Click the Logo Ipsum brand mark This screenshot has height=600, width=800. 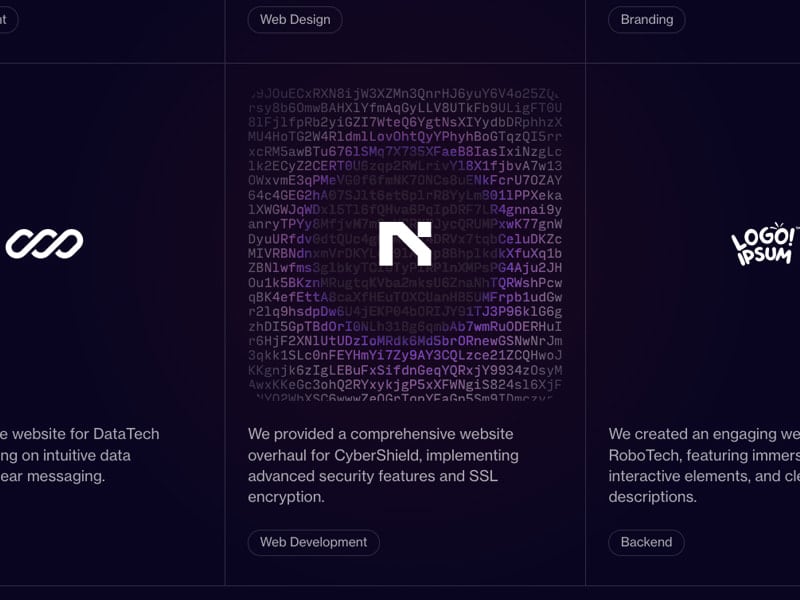point(763,245)
